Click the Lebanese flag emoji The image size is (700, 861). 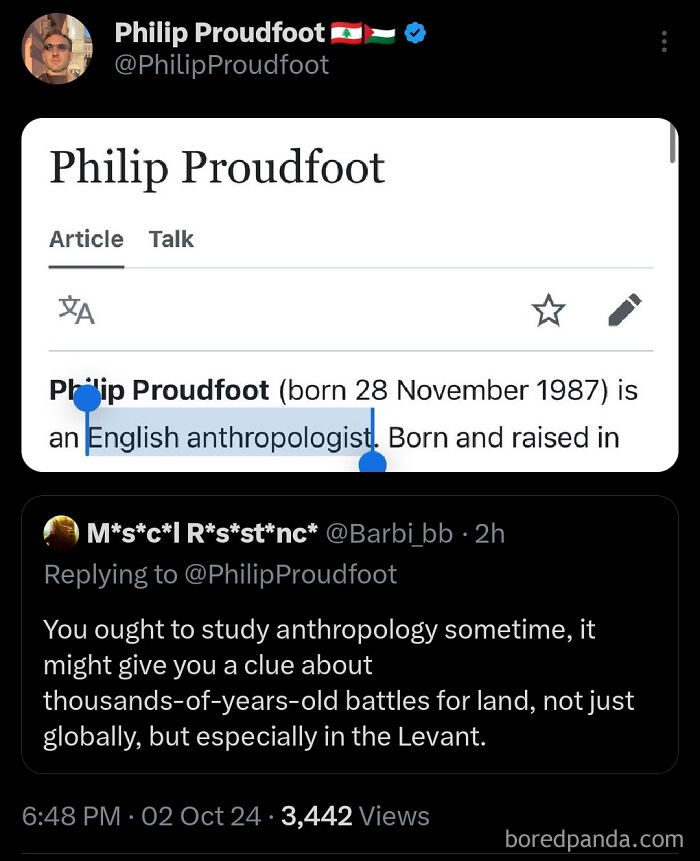345,32
